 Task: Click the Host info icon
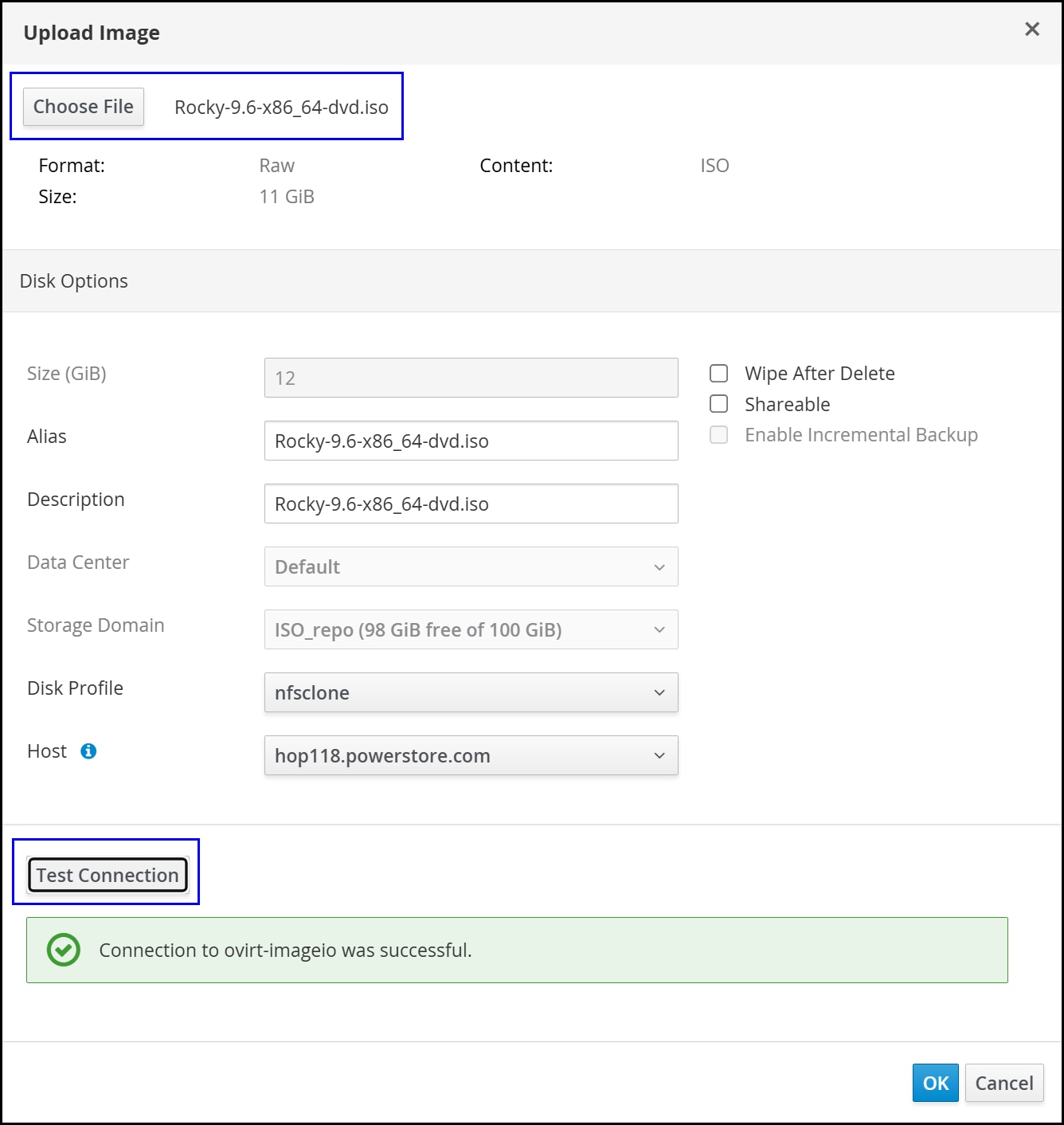[x=88, y=751]
